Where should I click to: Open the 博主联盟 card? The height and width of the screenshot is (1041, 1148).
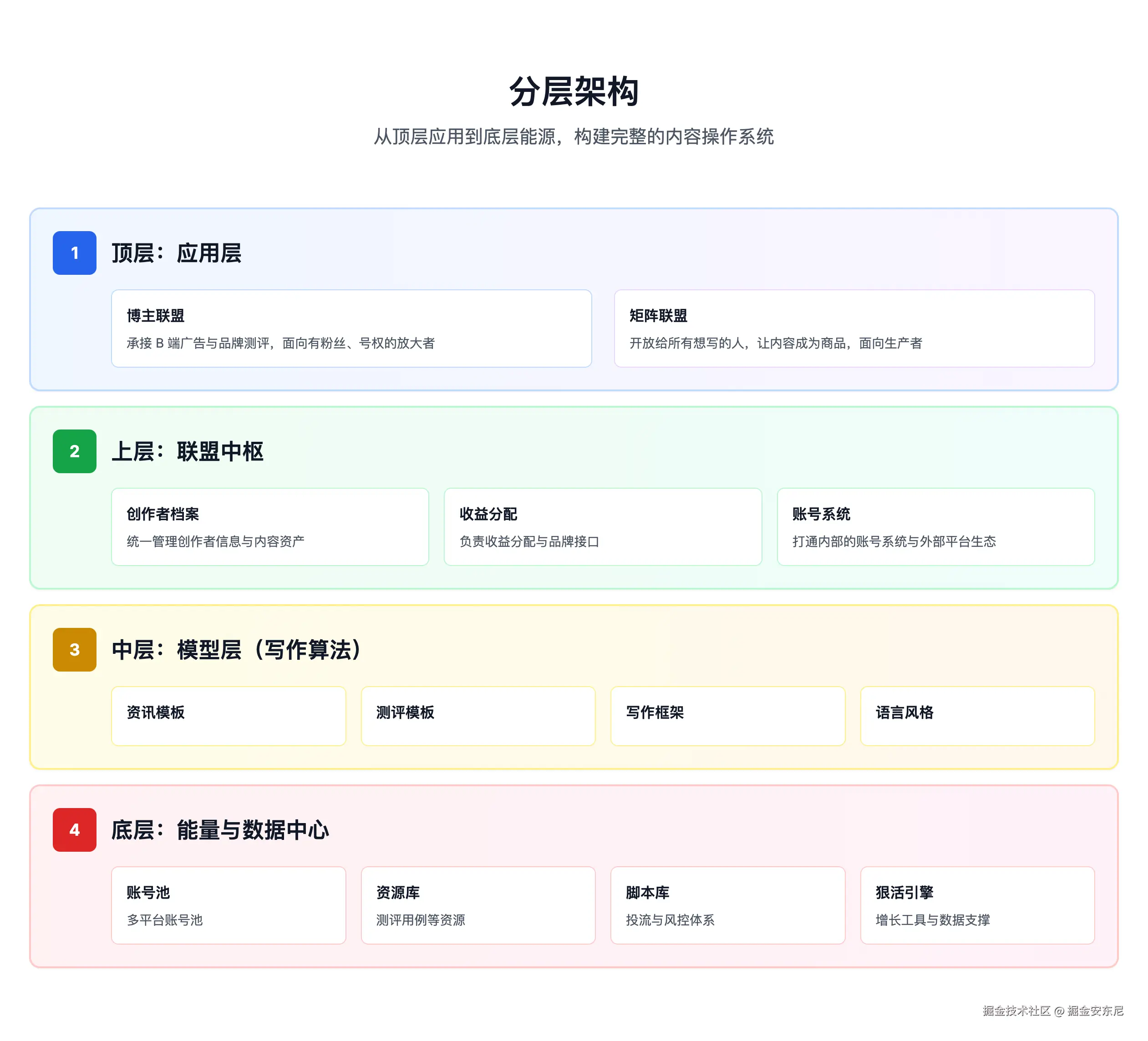point(351,328)
